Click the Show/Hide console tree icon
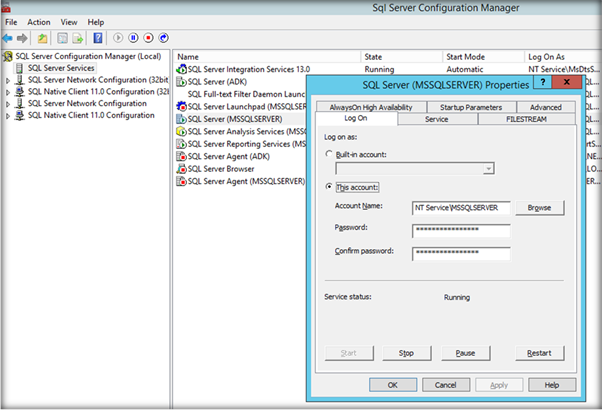Image resolution: width=602 pixels, height=410 pixels. 62,38
